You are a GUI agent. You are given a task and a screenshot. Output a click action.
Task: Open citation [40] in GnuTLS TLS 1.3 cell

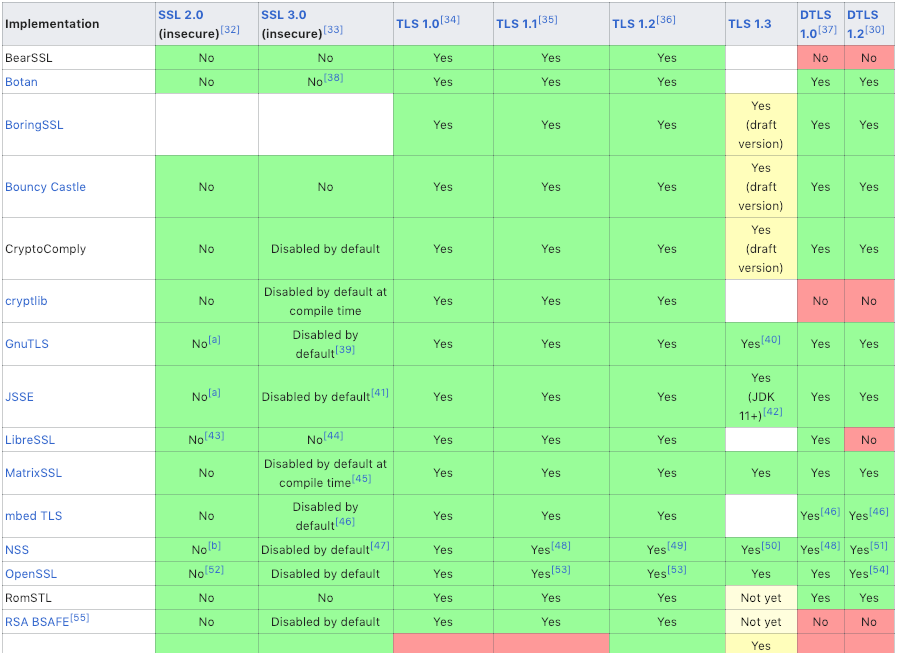770,339
